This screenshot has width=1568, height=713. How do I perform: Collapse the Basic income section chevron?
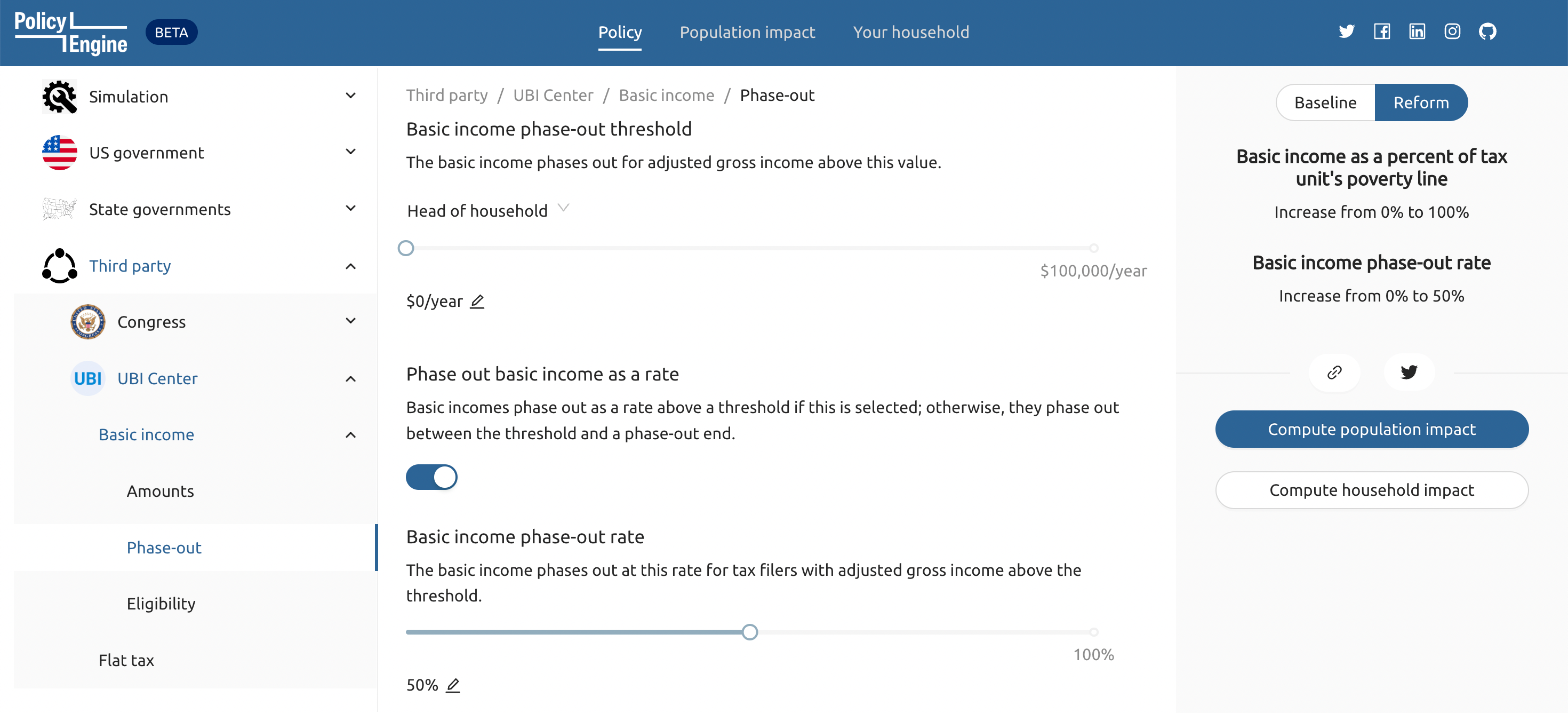(350, 435)
